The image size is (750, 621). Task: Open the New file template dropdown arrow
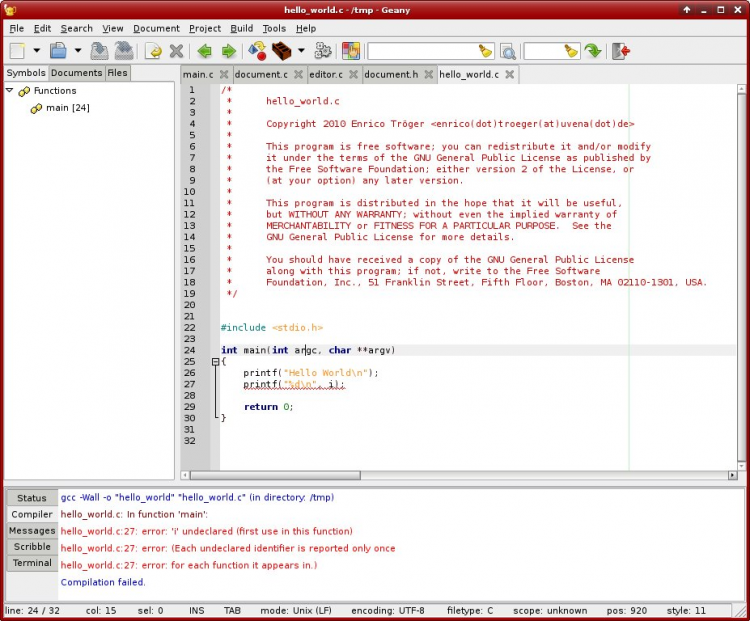(37, 51)
